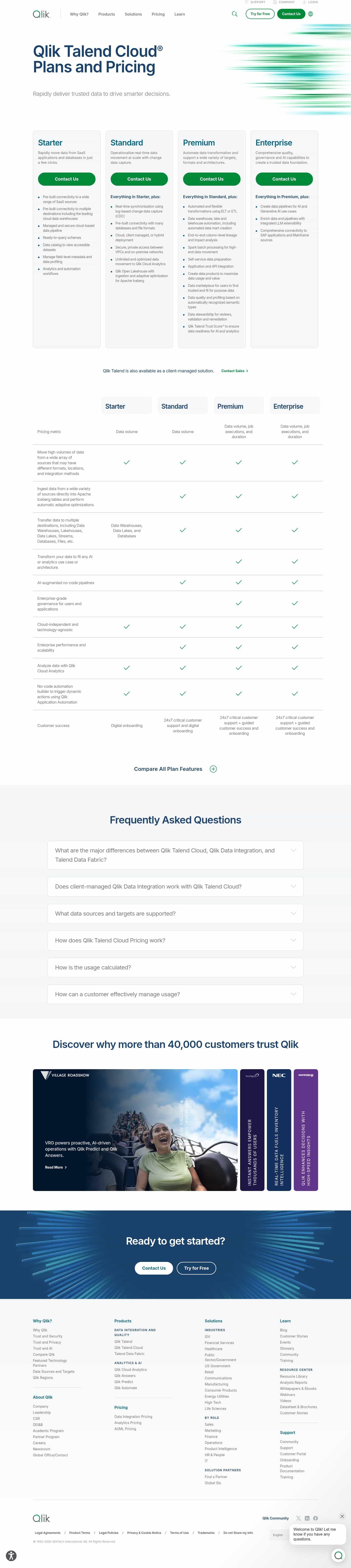Click the Try for Free header button
Screen dimensions: 351x1568
[260, 14]
